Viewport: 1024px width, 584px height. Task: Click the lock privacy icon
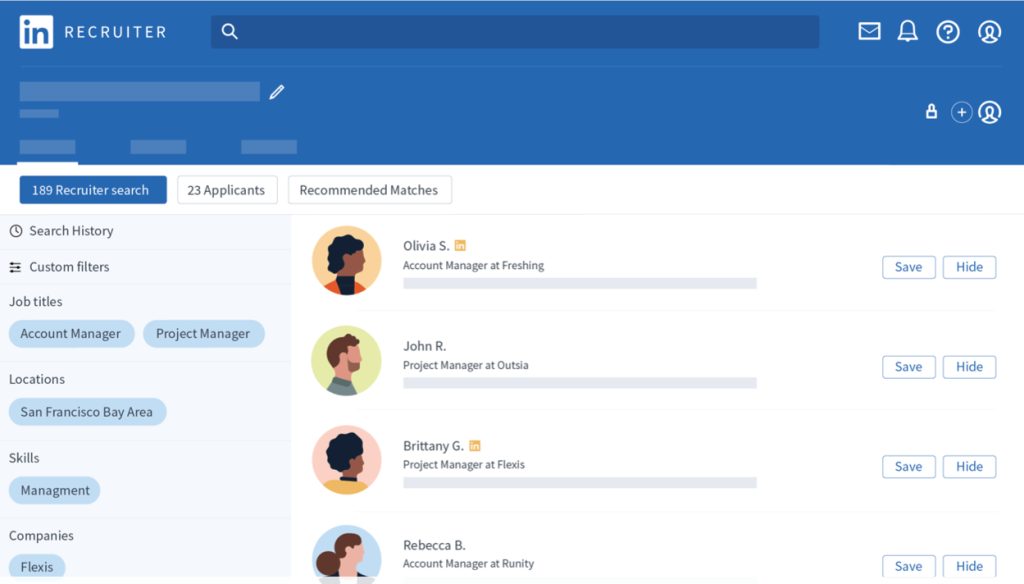tap(931, 112)
